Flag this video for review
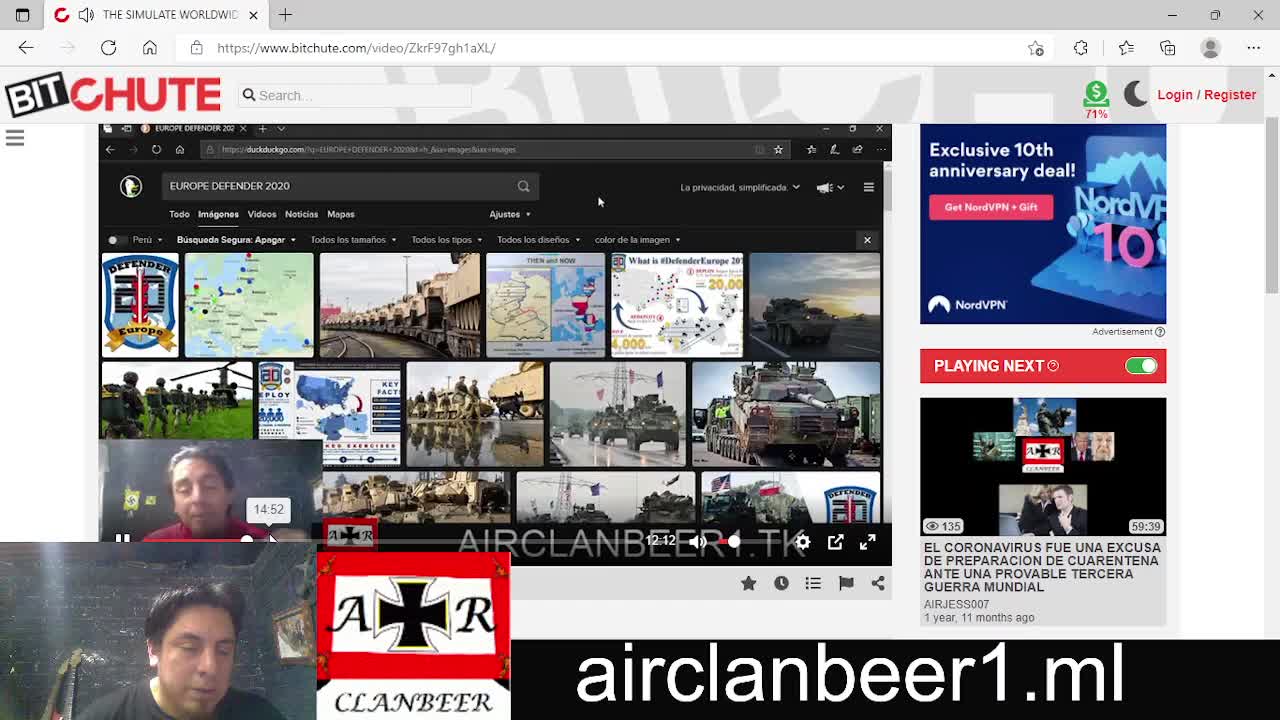This screenshot has width=1280, height=720. [x=846, y=583]
